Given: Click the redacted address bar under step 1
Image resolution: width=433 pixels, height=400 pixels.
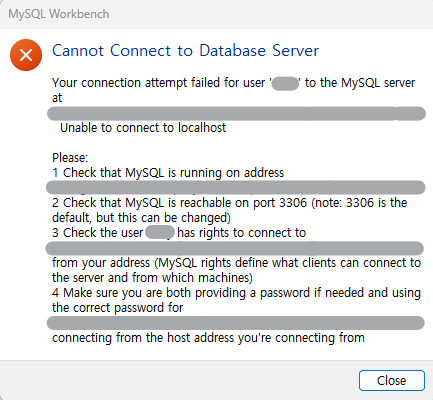Looking at the screenshot, I should click(236, 187).
